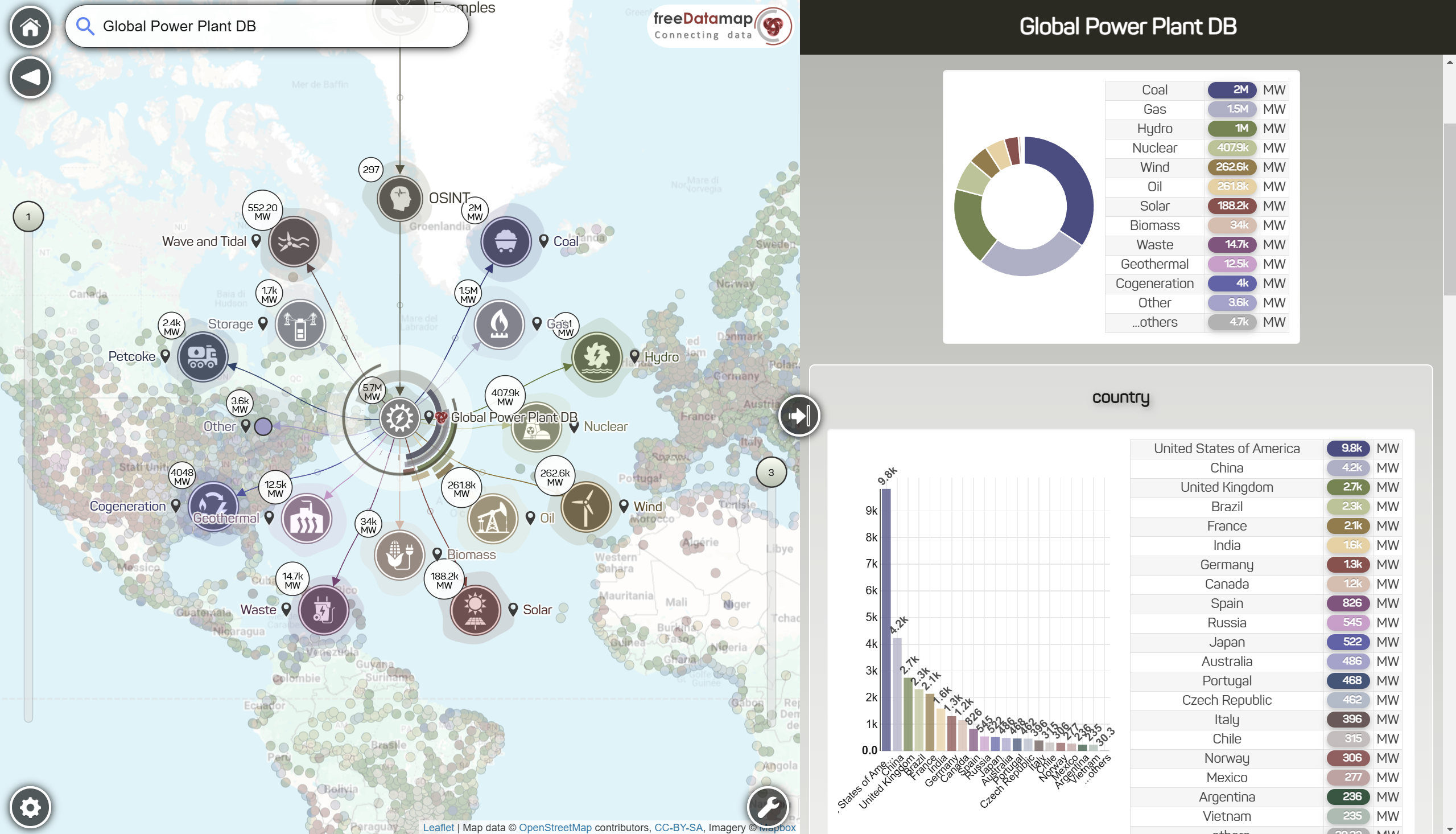The width and height of the screenshot is (1456, 834).
Task: Click the country section heading
Action: [x=1121, y=397]
